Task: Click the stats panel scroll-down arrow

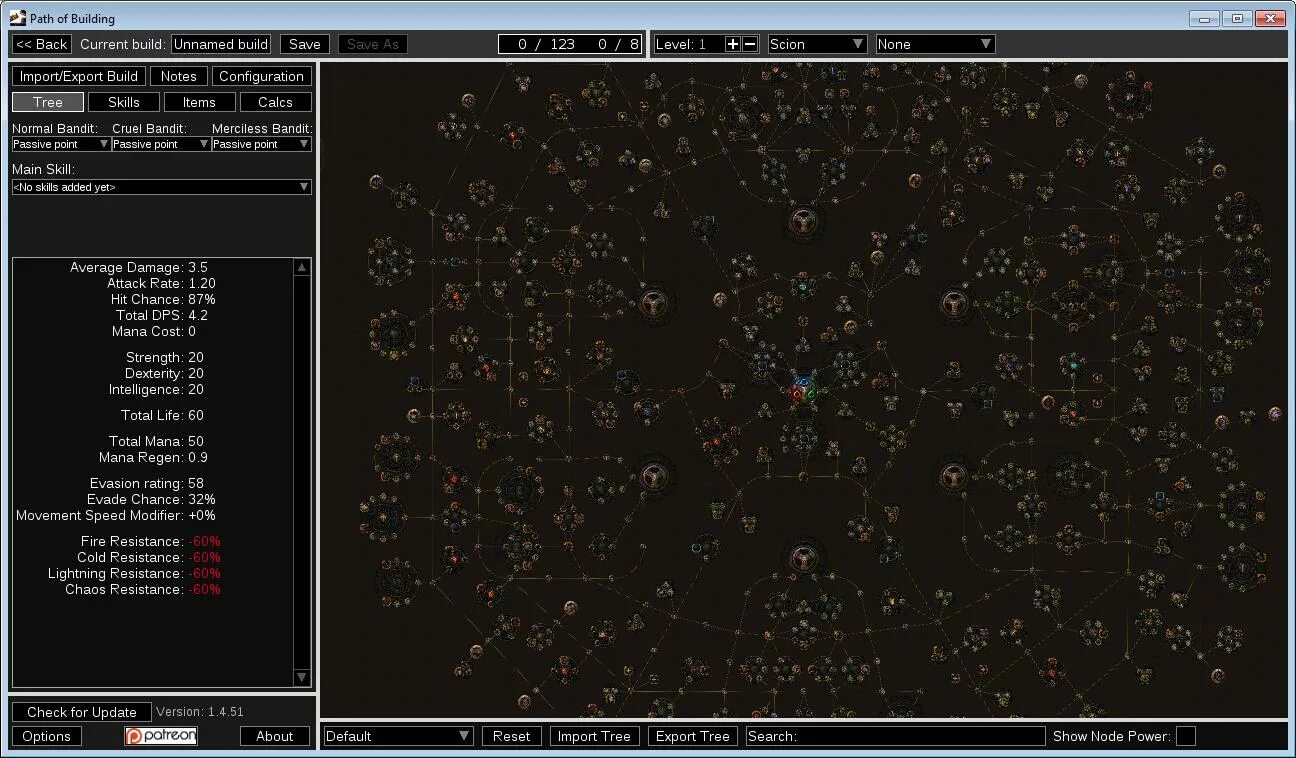Action: 302,678
